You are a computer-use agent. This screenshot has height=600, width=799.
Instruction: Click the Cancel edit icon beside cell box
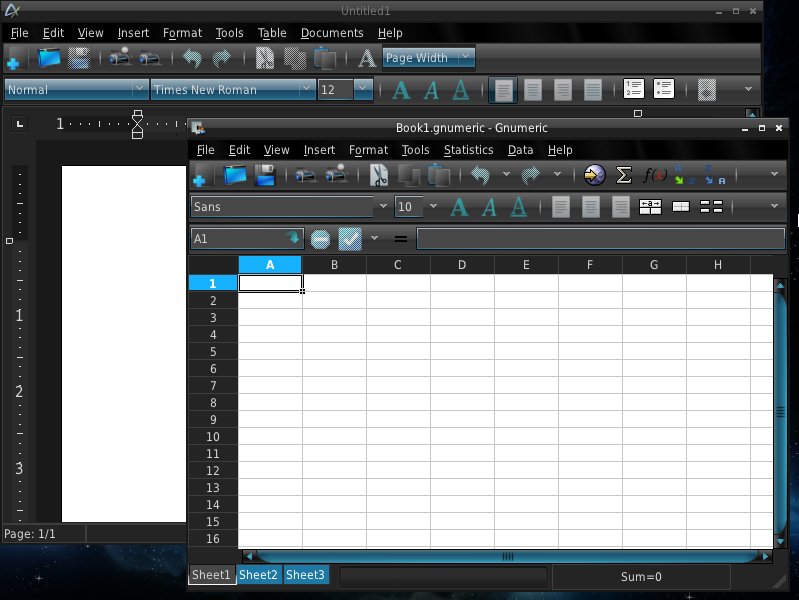320,239
